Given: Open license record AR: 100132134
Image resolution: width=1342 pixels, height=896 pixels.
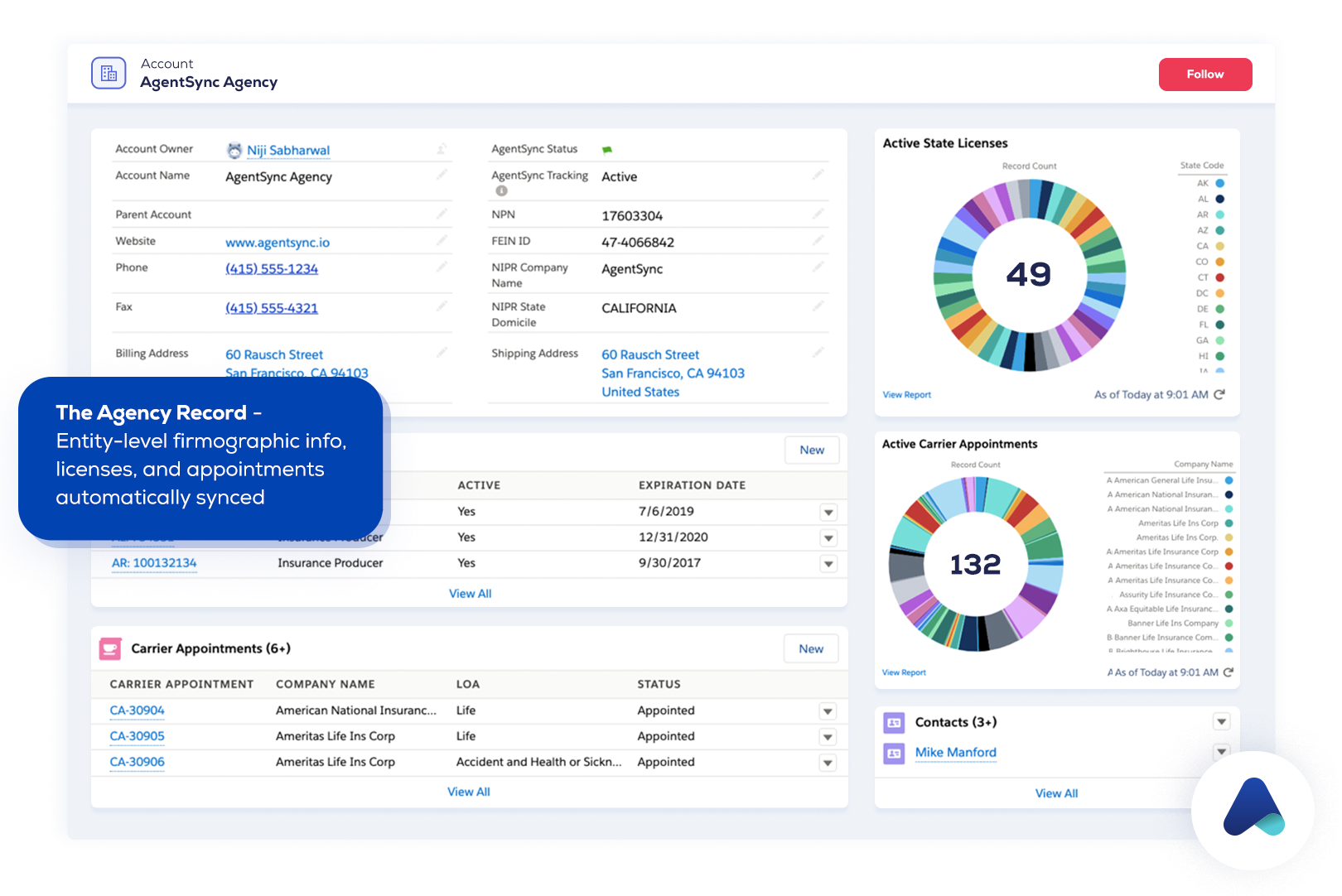Looking at the screenshot, I should (154, 563).
